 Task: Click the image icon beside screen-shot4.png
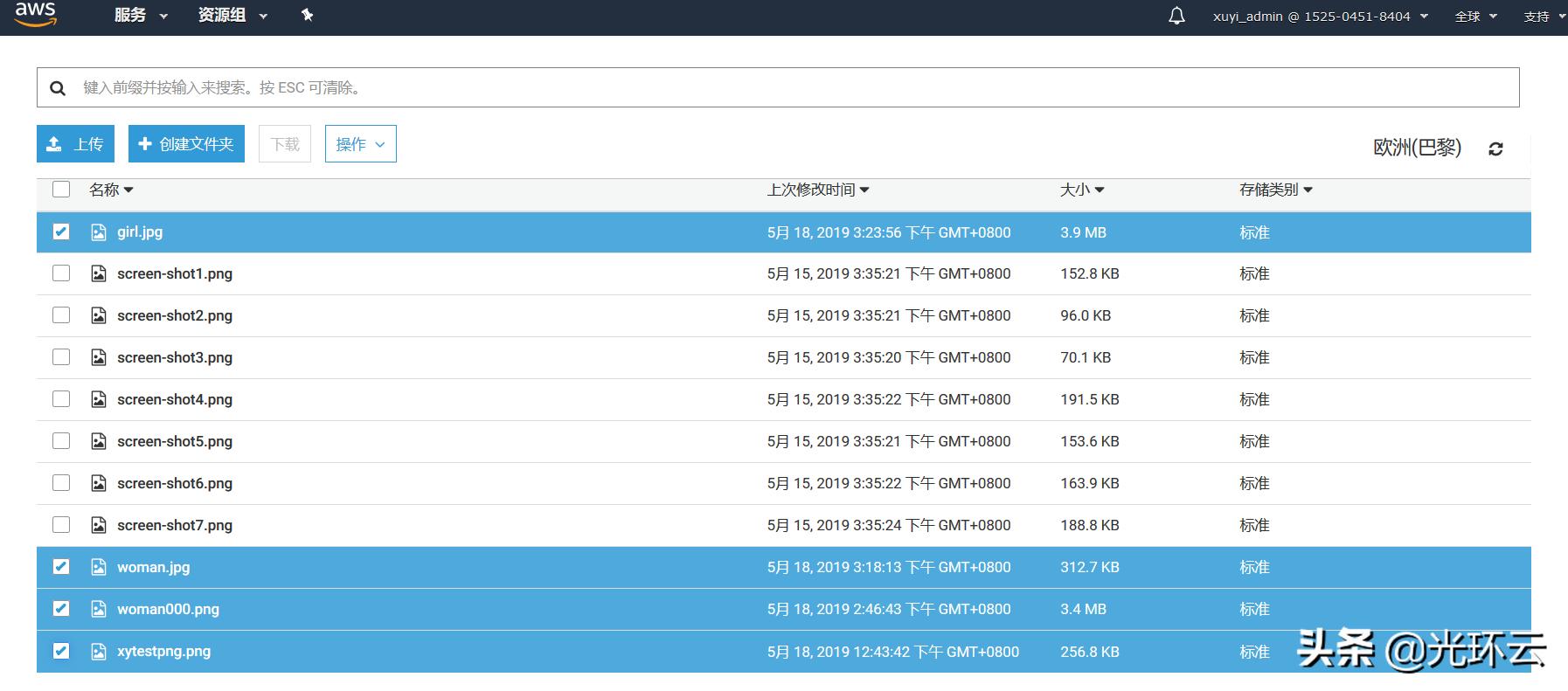(x=99, y=400)
